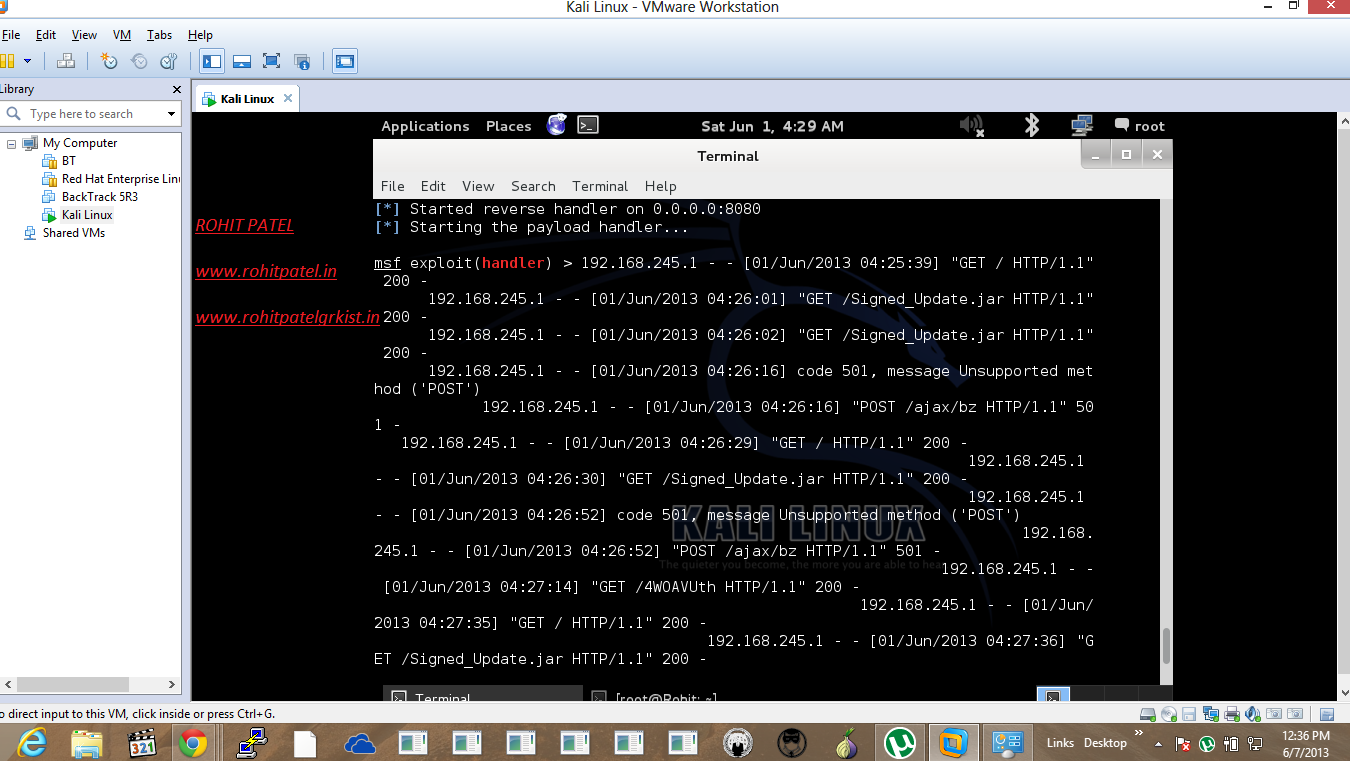Viewport: 1350px width, 761px height.
Task: Click the CD/DVD device status icon
Action: pos(1169,714)
